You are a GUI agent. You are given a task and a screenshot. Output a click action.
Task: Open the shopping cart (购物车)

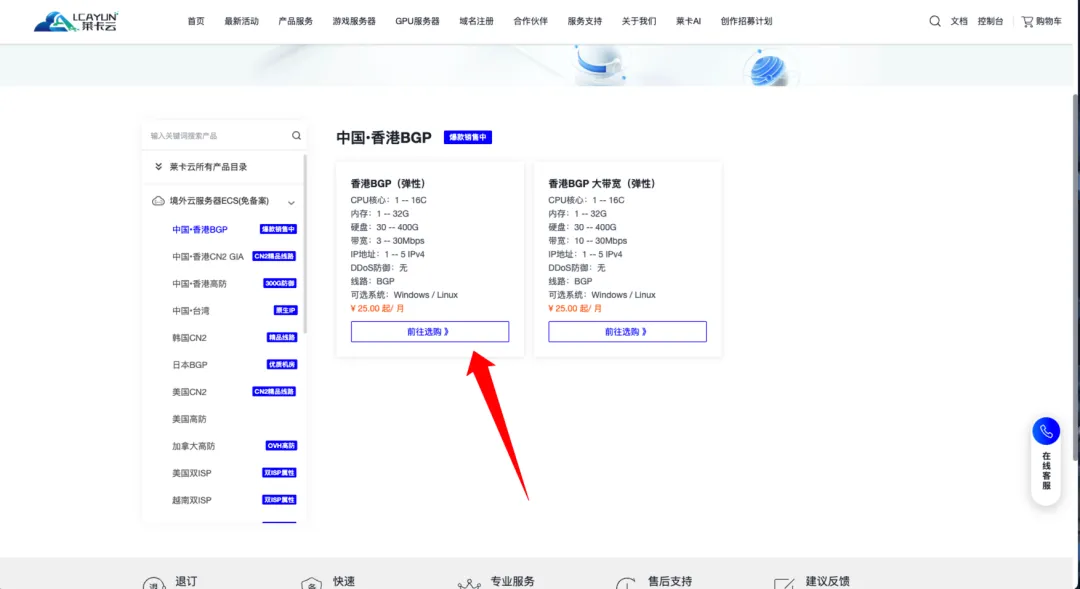click(1041, 21)
